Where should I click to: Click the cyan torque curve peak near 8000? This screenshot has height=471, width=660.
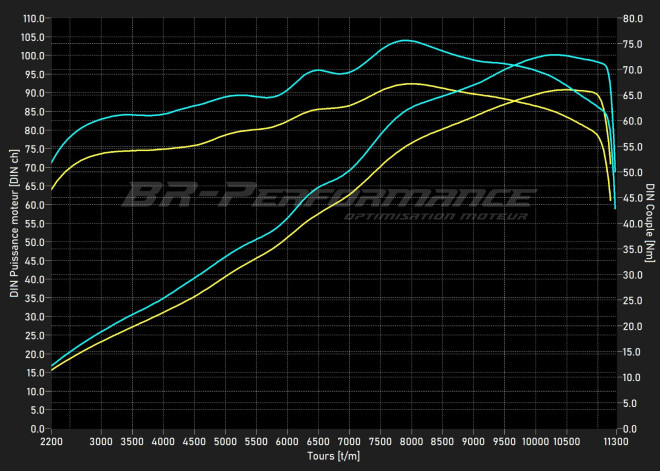point(405,41)
